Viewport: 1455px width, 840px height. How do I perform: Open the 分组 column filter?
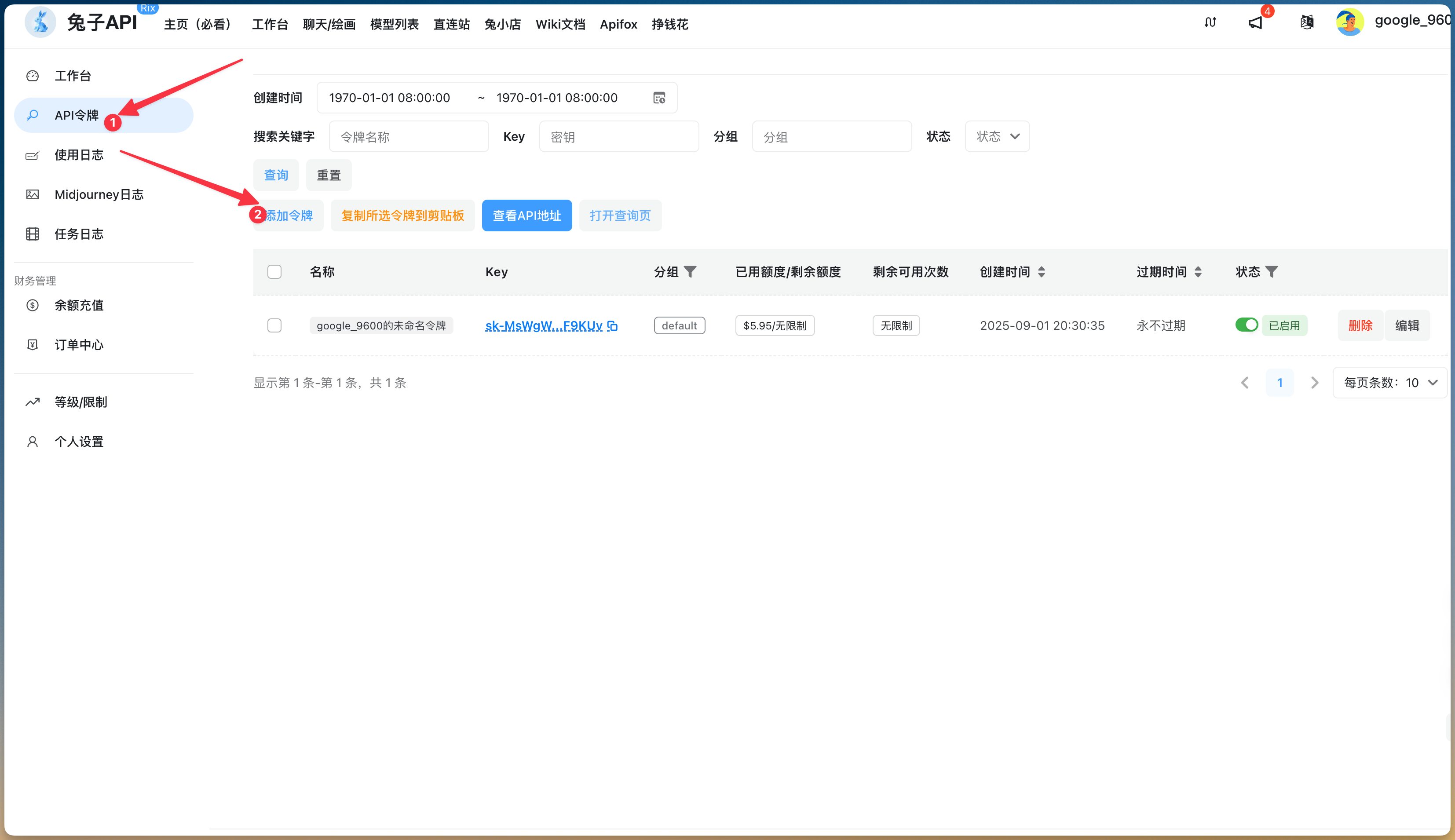pyautogui.click(x=691, y=271)
